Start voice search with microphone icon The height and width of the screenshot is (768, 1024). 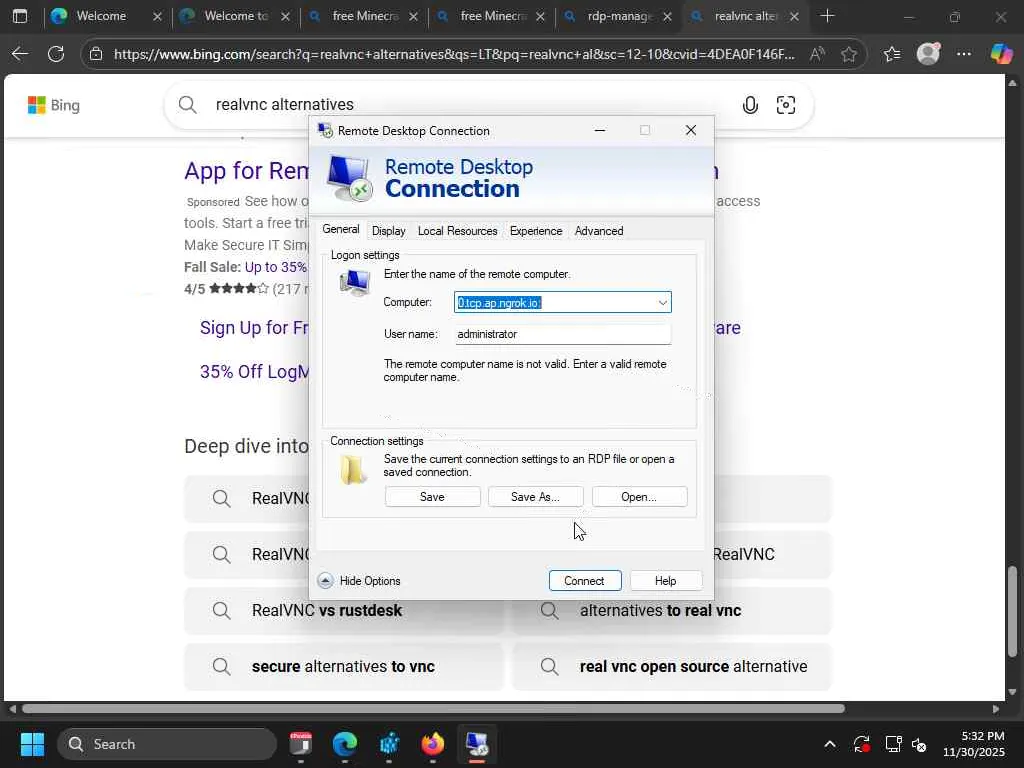750,104
